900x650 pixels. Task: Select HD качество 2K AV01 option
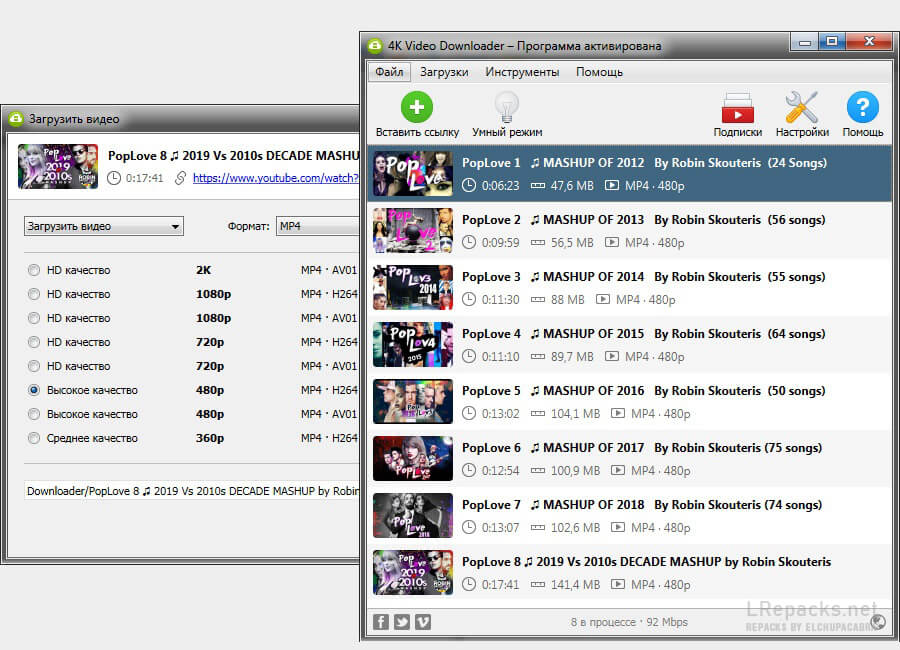[x=34, y=270]
